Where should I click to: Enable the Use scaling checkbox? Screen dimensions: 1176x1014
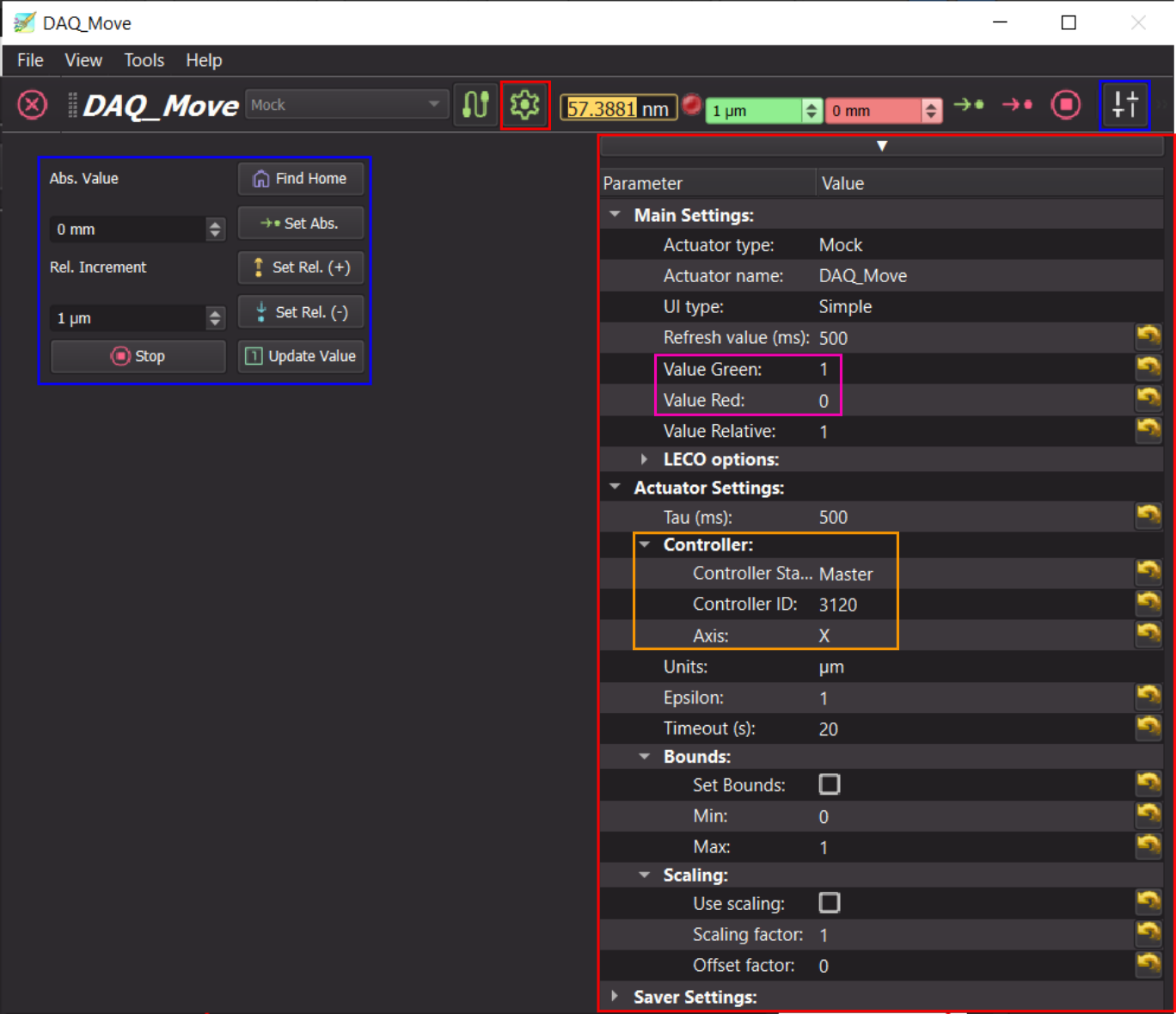pyautogui.click(x=830, y=903)
